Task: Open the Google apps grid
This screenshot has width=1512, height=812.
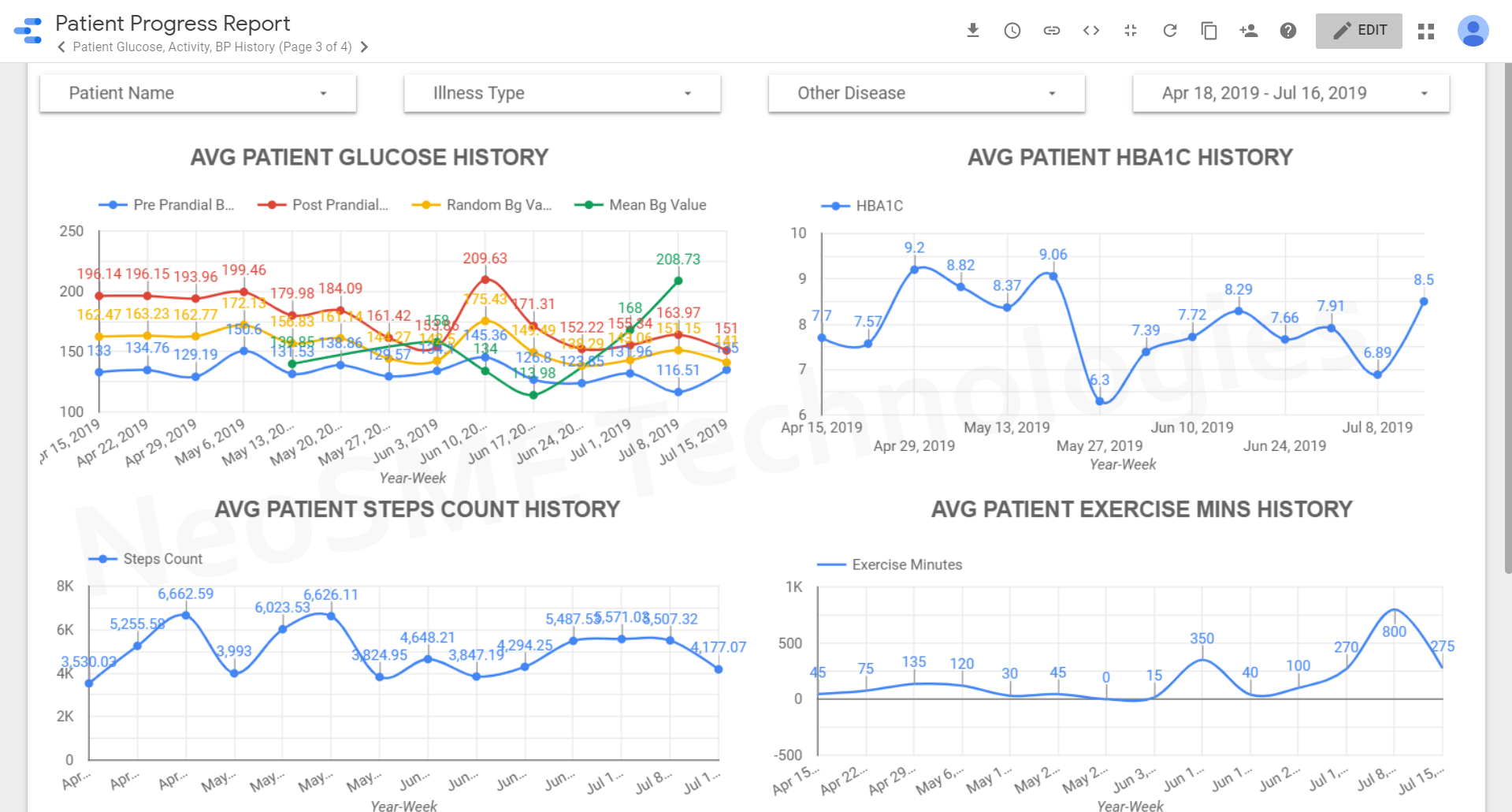Action: click(x=1425, y=32)
